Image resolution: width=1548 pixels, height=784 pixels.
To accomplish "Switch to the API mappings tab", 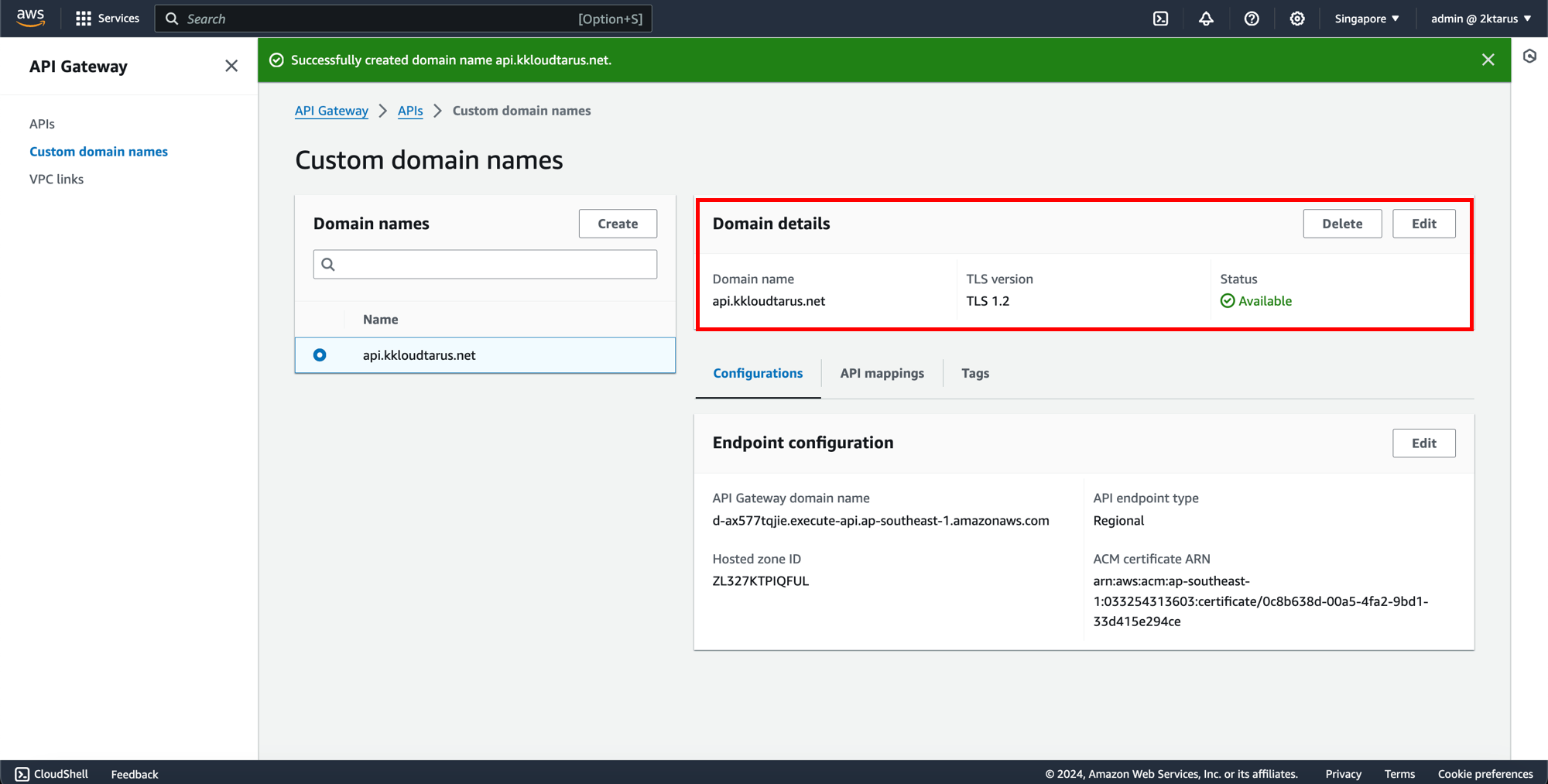I will 882,373.
